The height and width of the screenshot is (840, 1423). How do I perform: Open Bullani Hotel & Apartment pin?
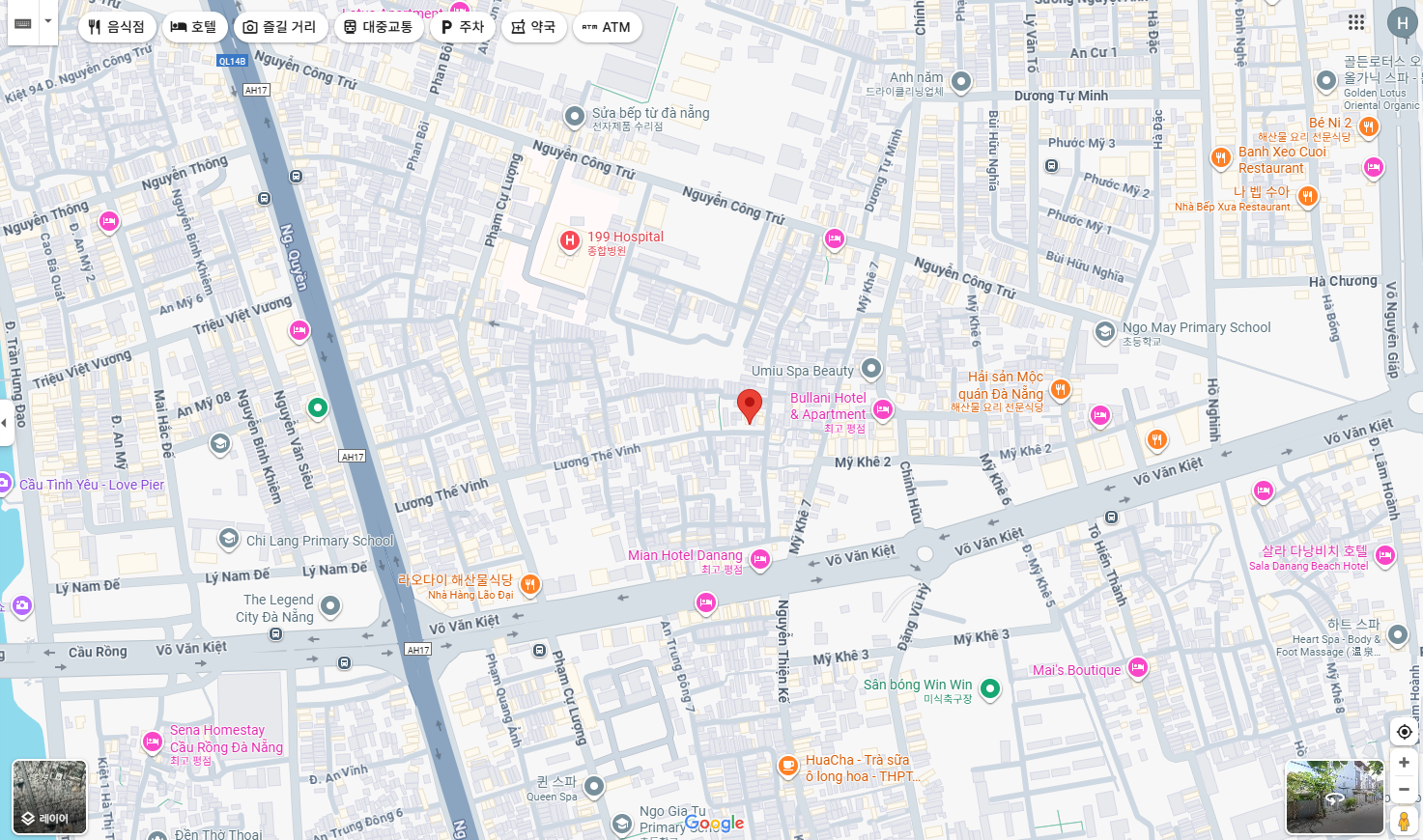tap(882, 409)
